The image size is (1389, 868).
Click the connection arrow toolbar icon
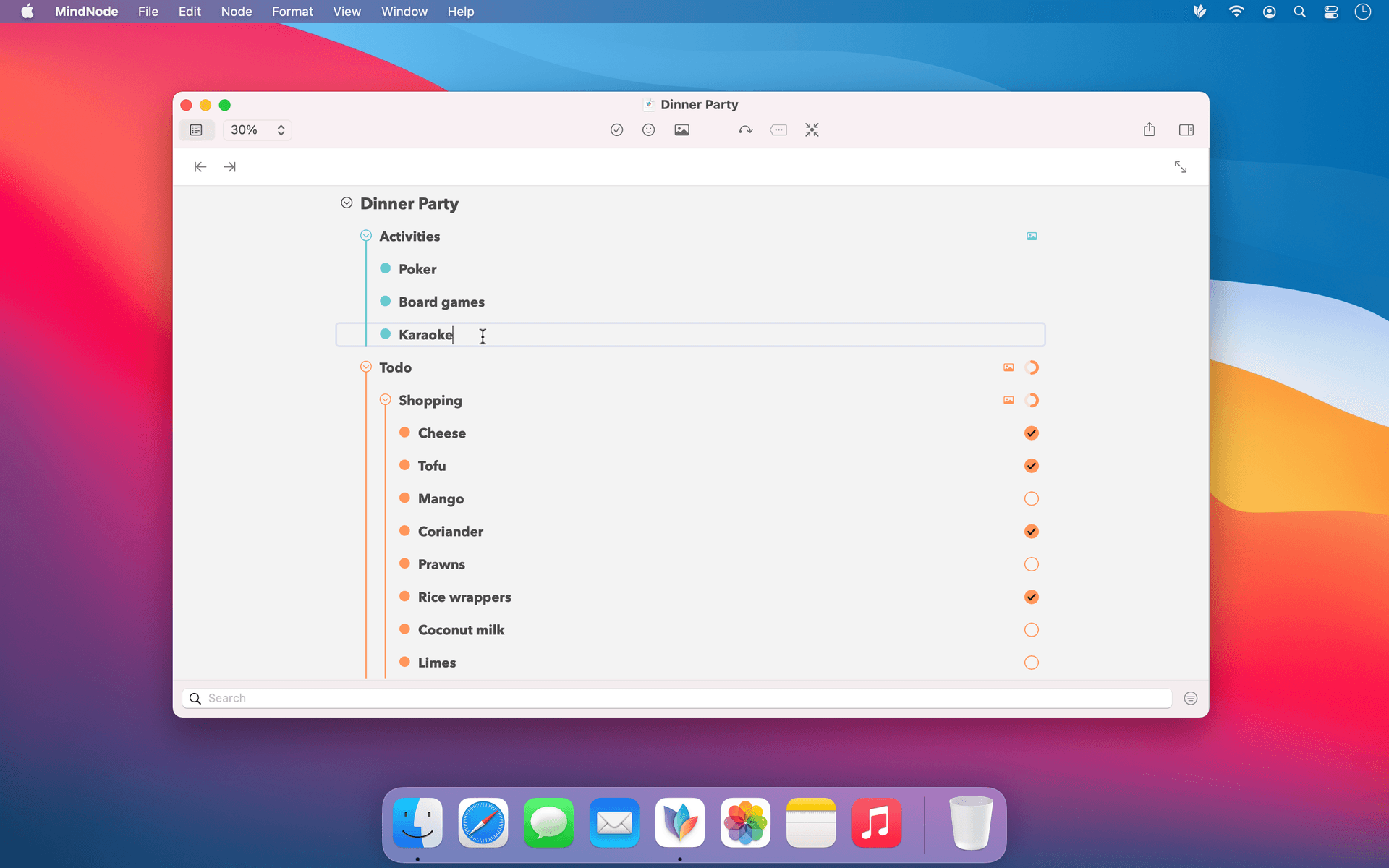click(745, 129)
